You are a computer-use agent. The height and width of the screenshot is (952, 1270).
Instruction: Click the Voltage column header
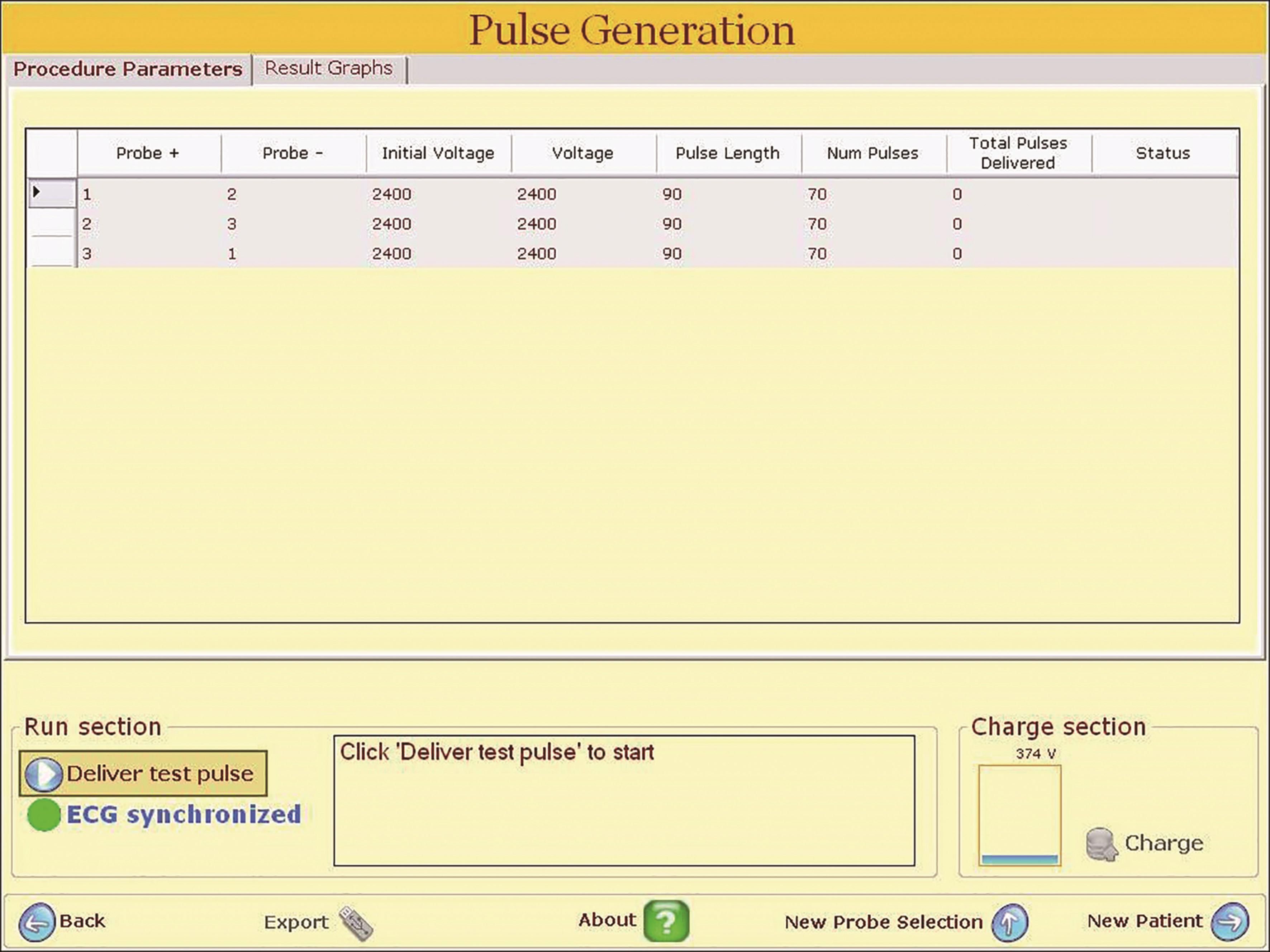click(x=583, y=153)
